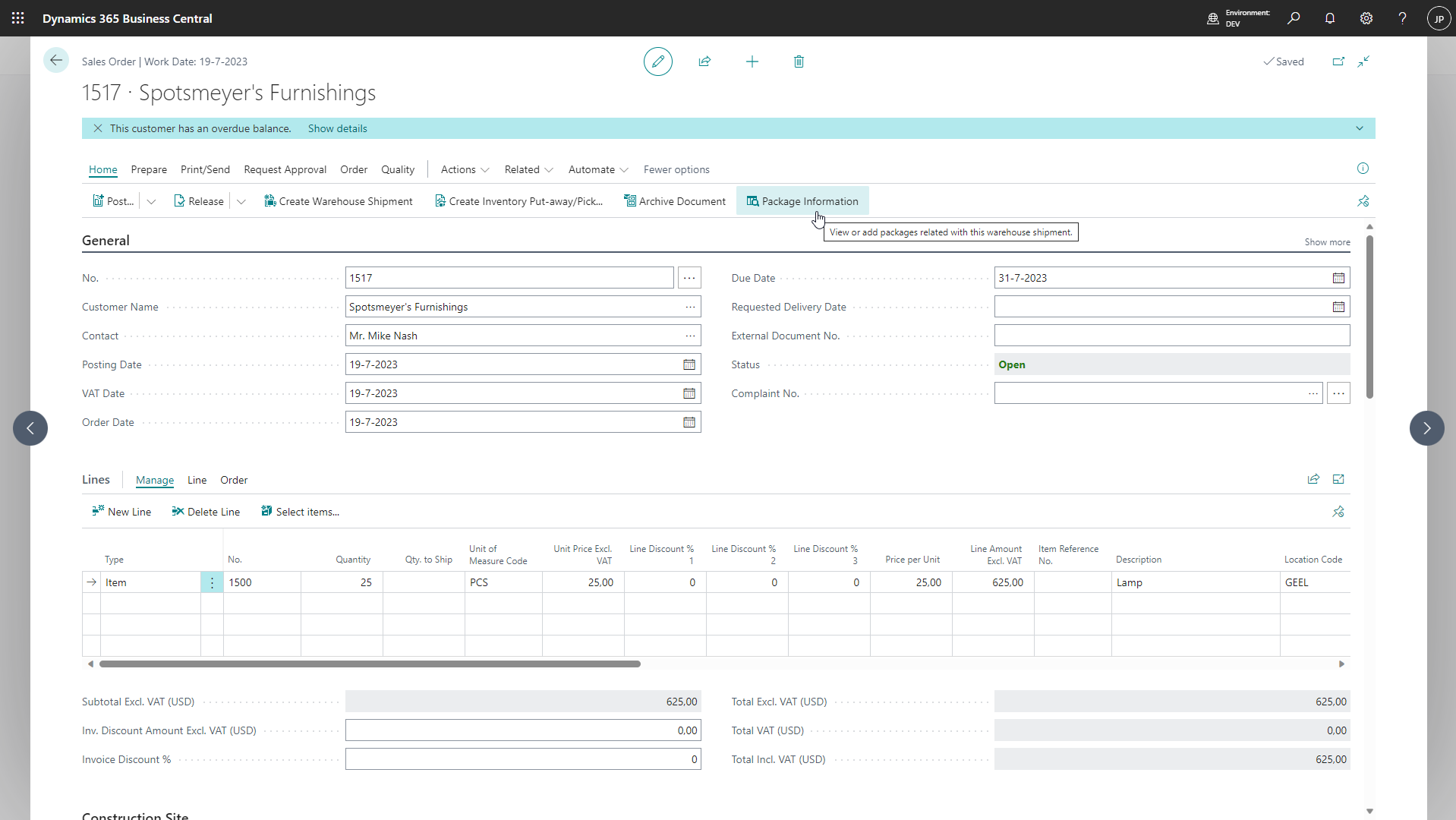Open the settings gear
The height and width of the screenshot is (820, 1456).
point(1366,18)
